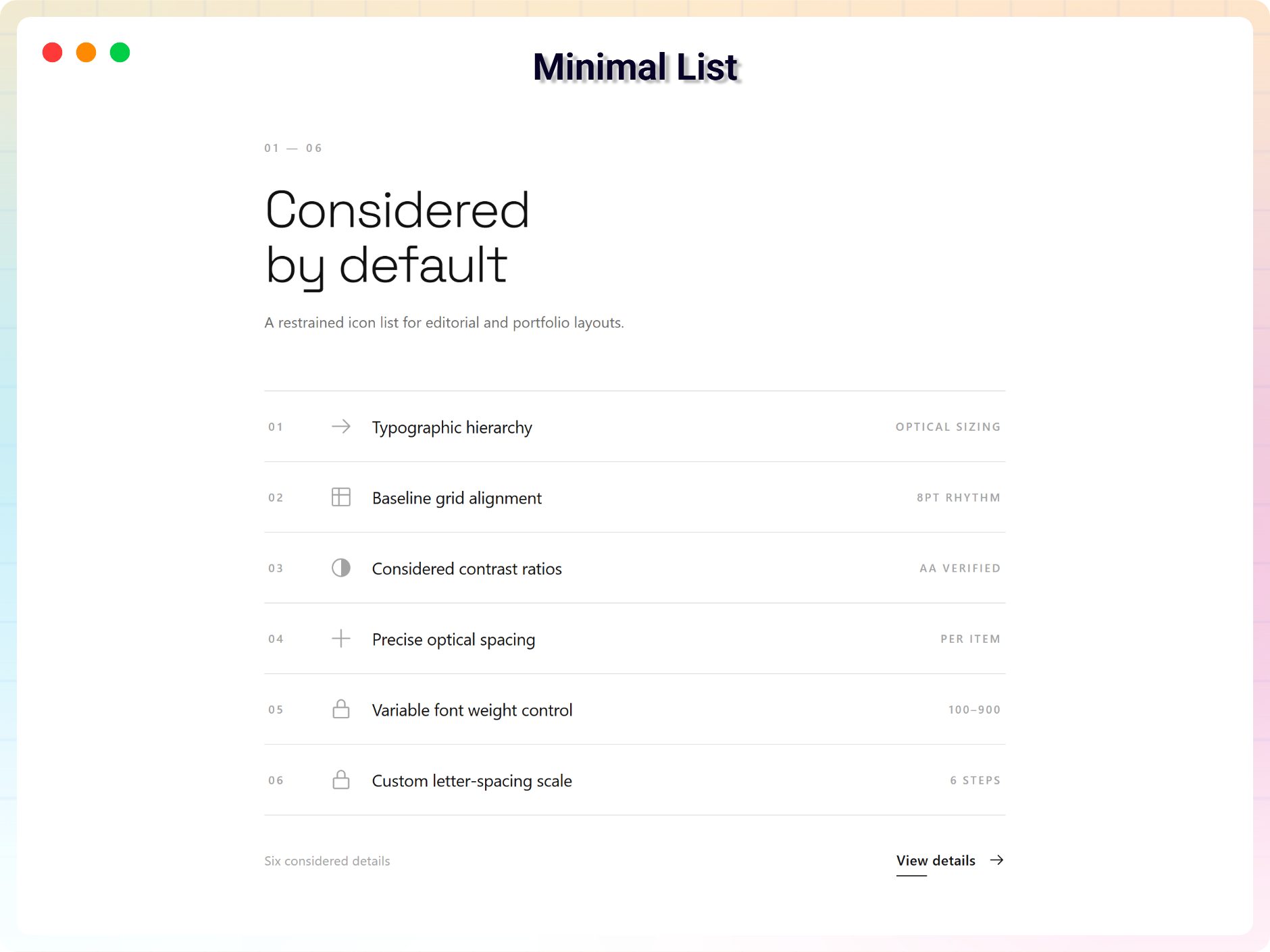Click the arrow icon after View details

(996, 860)
